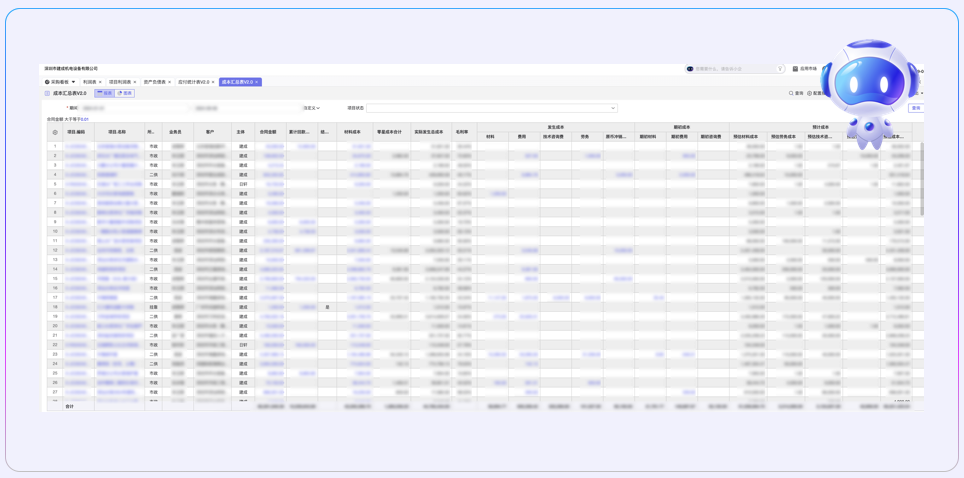
Task: Click the vertical scrollbar of the table
Action: pyautogui.click(x=921, y=180)
